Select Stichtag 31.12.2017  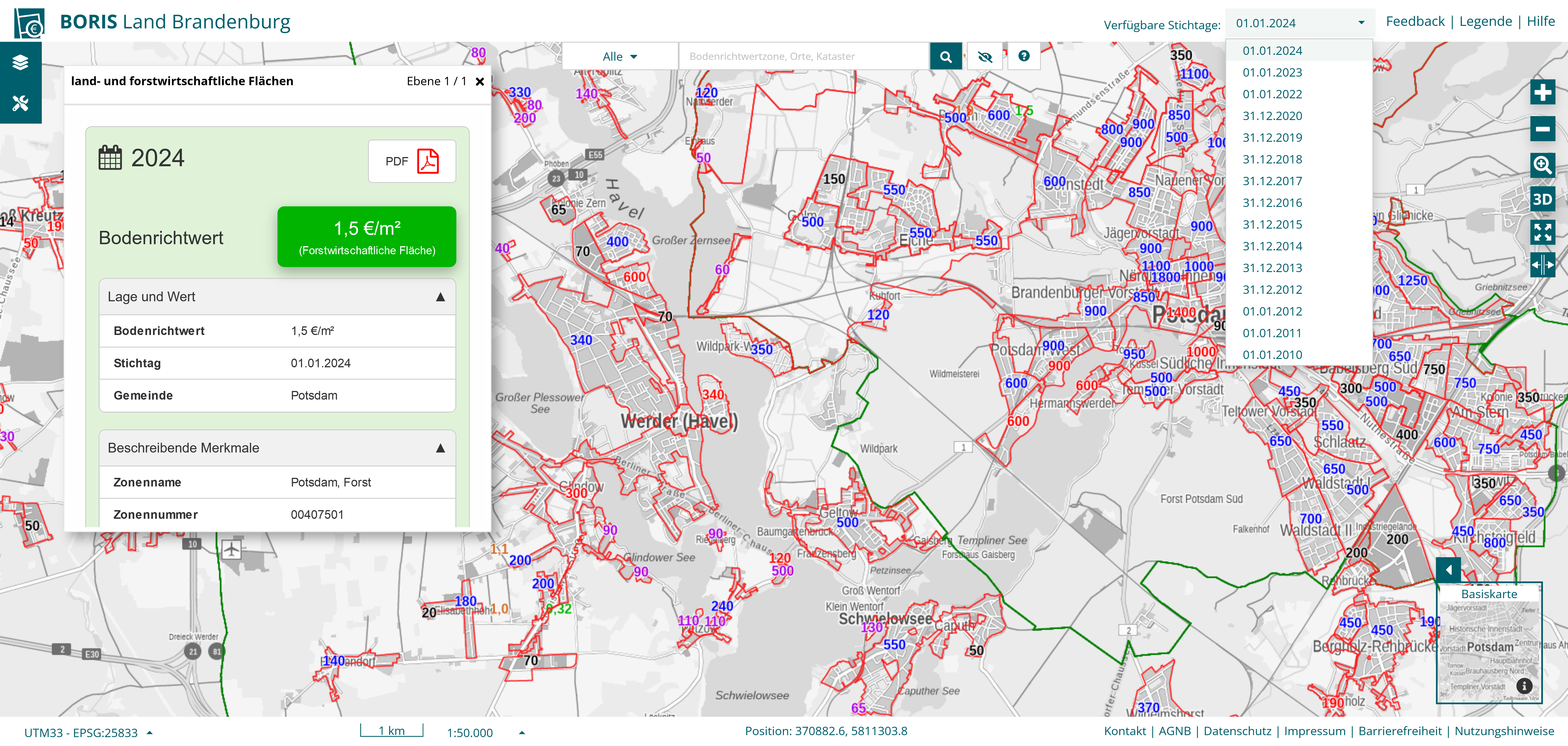point(1299,181)
